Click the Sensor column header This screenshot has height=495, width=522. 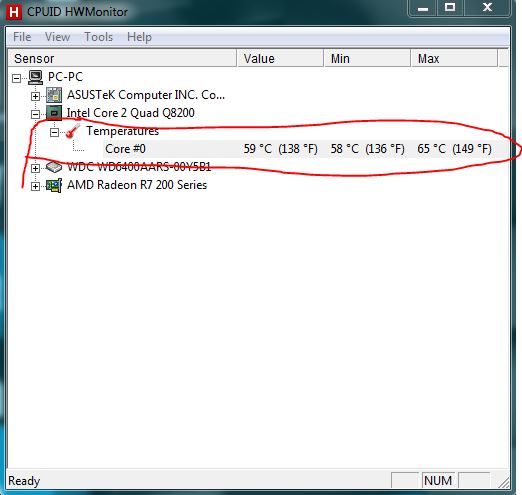[x=122, y=59]
